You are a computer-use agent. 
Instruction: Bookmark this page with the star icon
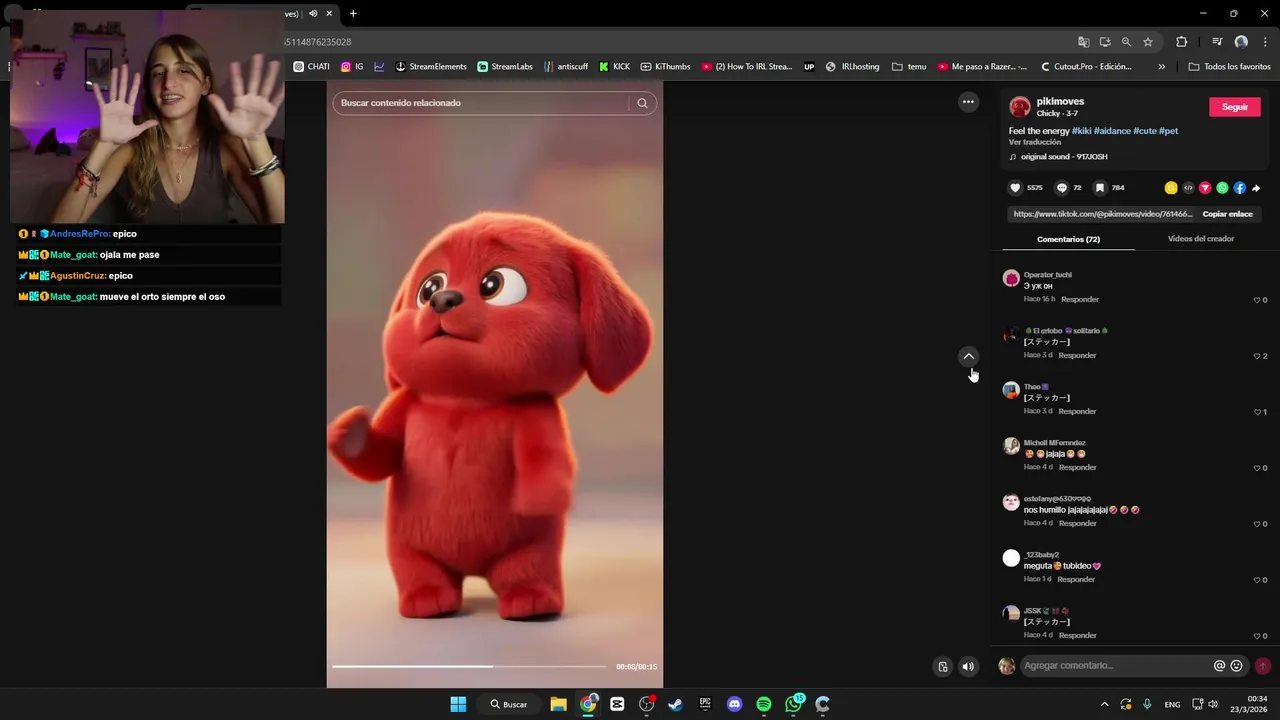1148,42
